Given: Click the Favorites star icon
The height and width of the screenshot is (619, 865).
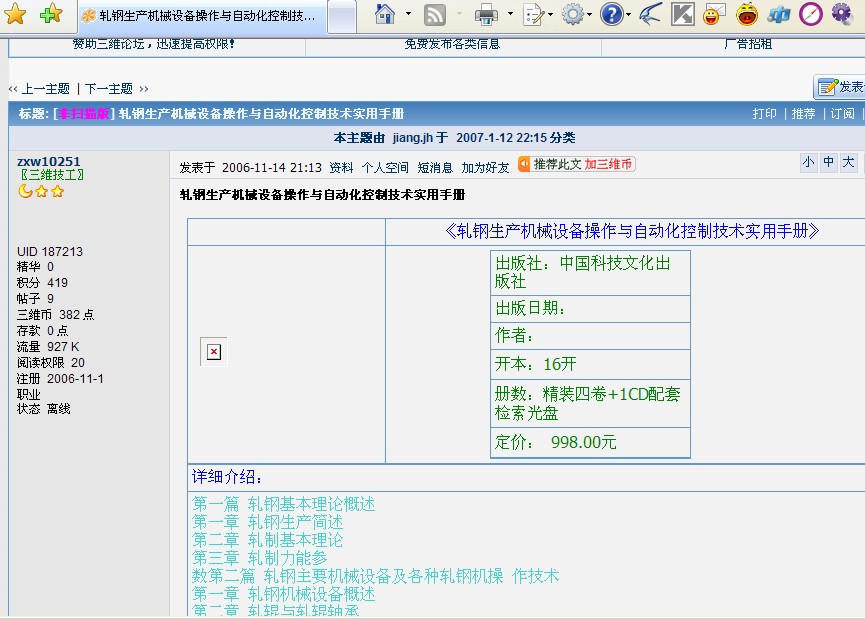Looking at the screenshot, I should point(13,13).
